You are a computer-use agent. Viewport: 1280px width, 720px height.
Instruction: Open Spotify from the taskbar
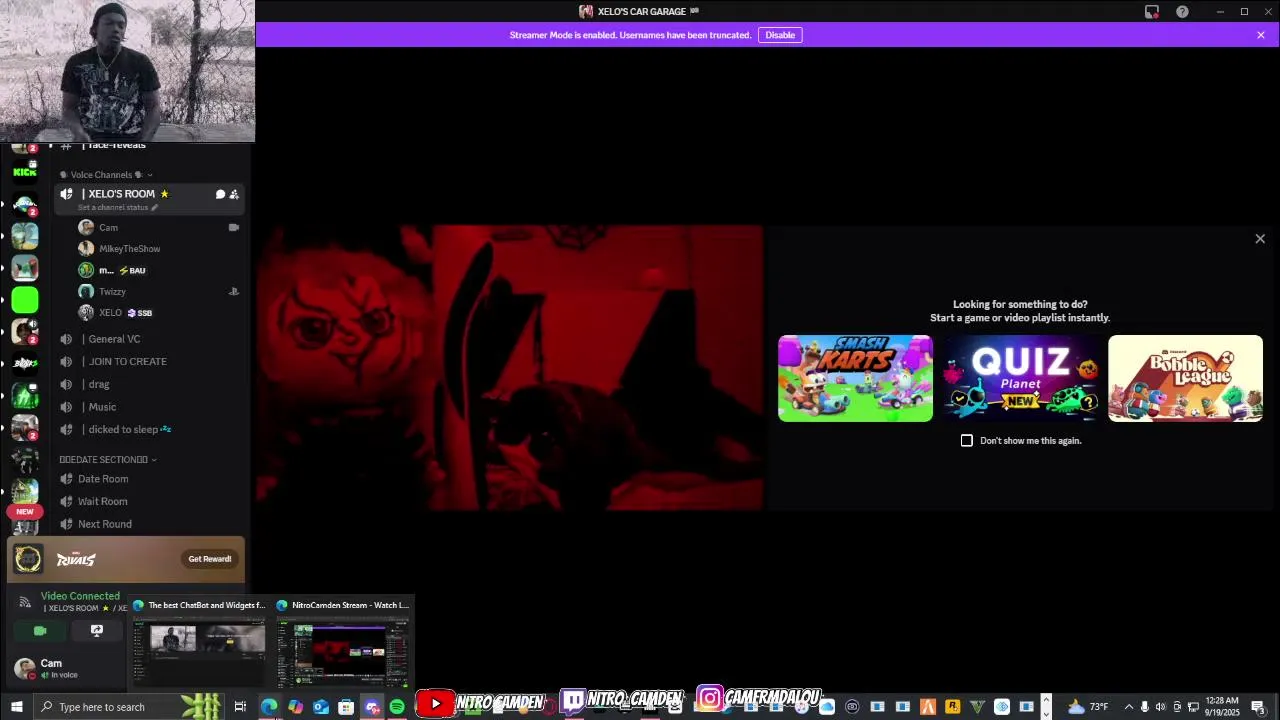click(x=397, y=707)
